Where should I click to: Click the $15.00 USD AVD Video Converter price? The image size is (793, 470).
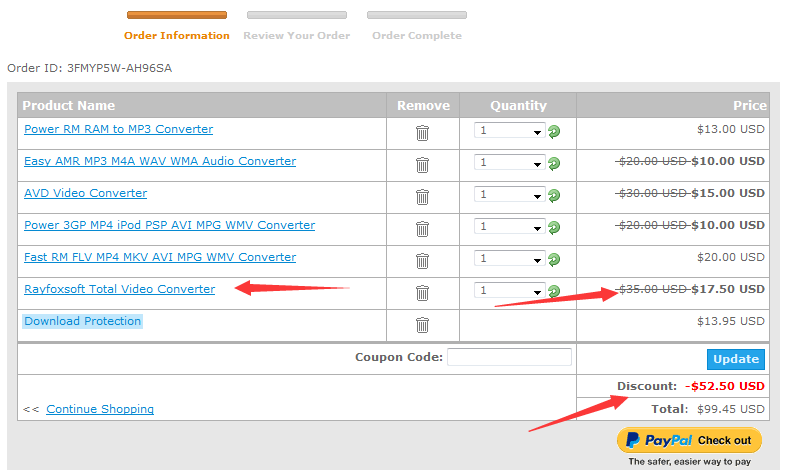tap(728, 193)
